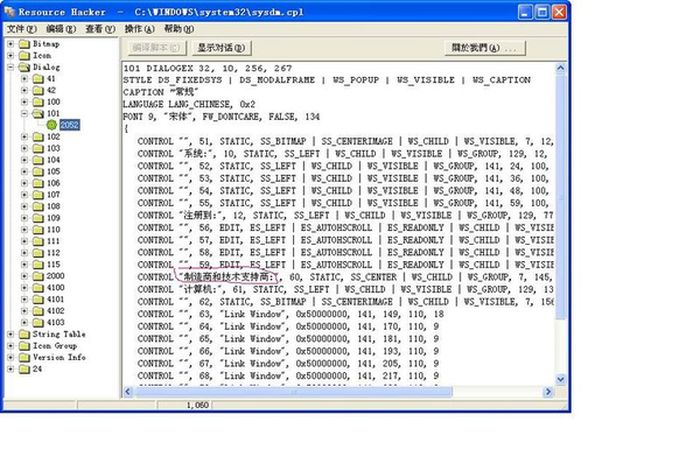Screen dimensions: 700x450
Task: Click the 显示对话(D) button
Action: [221, 48]
